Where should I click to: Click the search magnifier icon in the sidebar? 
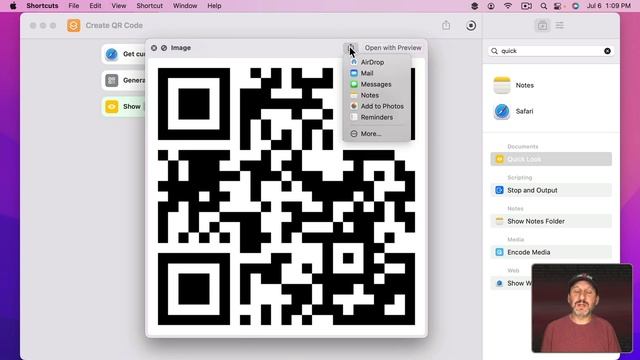[495, 51]
